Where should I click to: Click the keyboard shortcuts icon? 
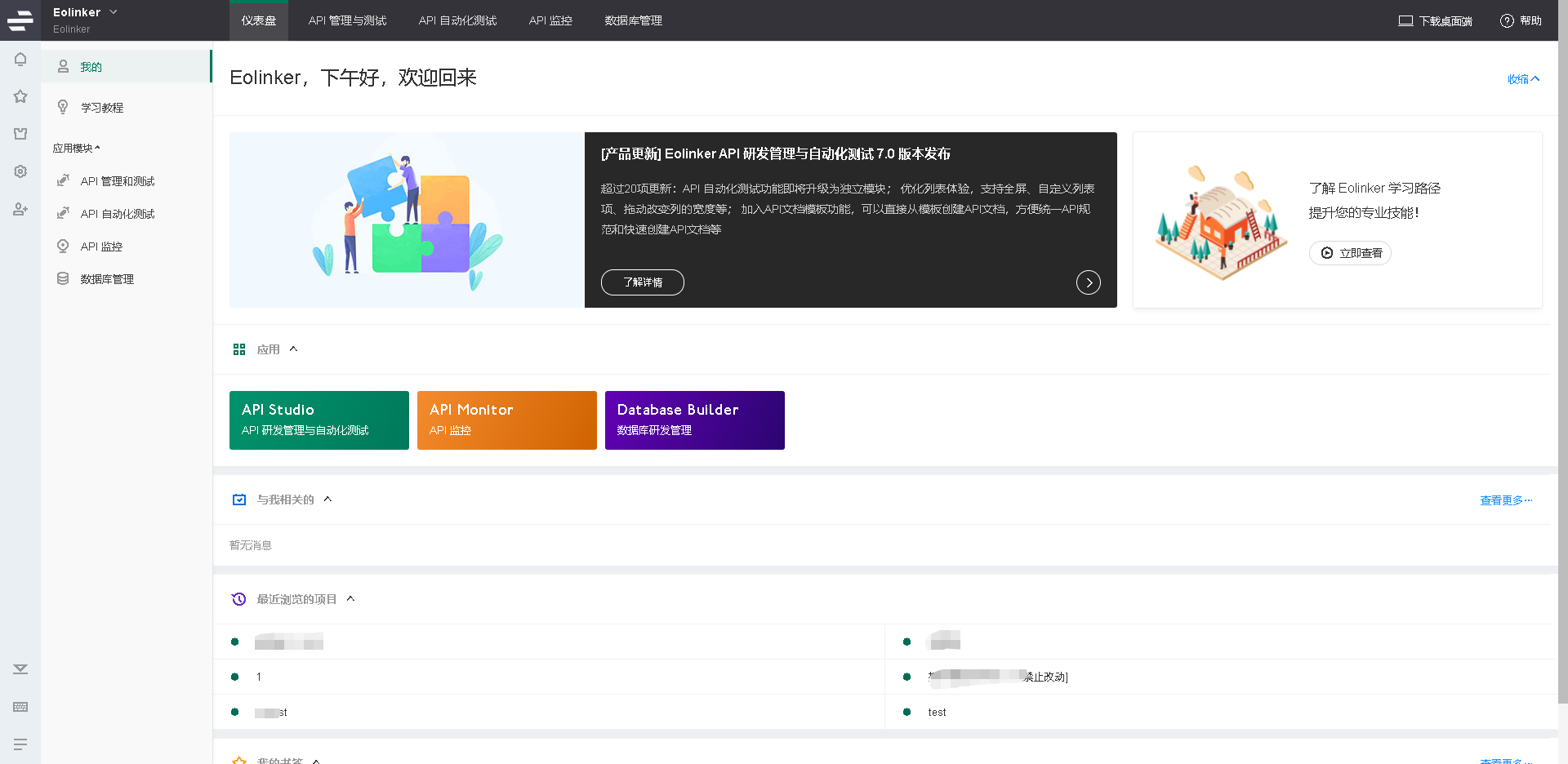pyautogui.click(x=20, y=707)
